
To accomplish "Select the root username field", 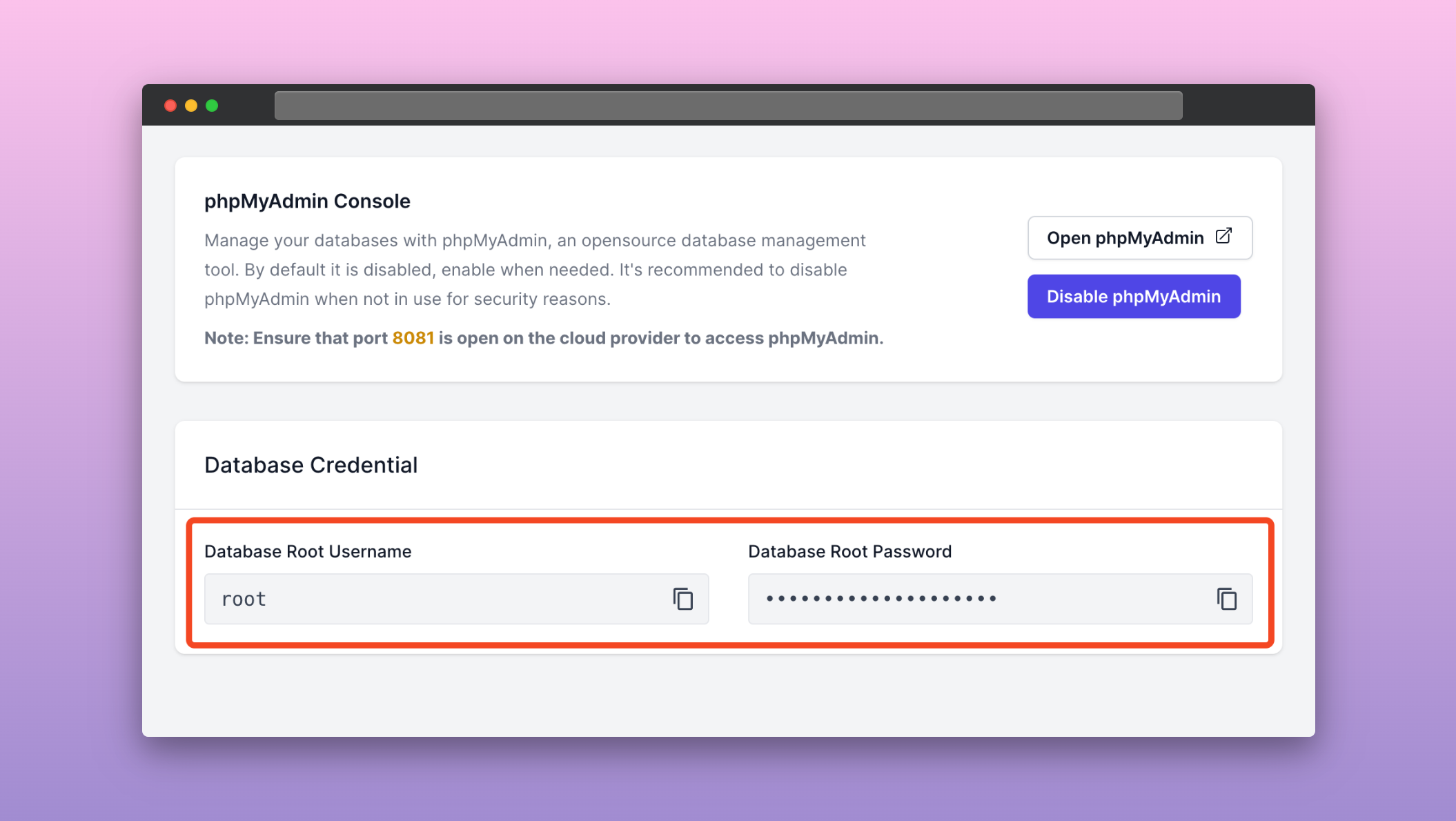I will coord(456,599).
